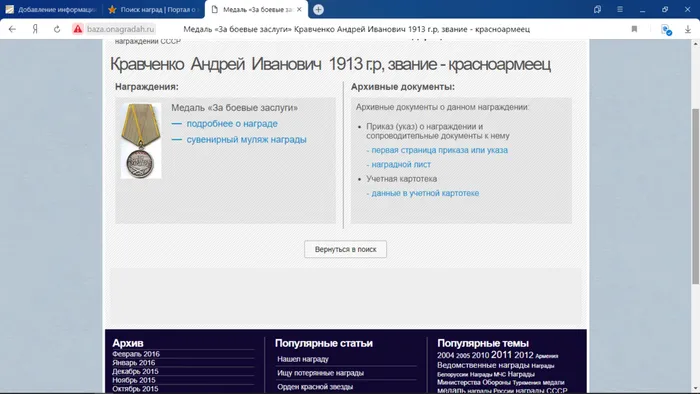This screenshot has width=700, height=394.
Task: Switch to the "Добавление информации" tab
Action: click(51, 9)
